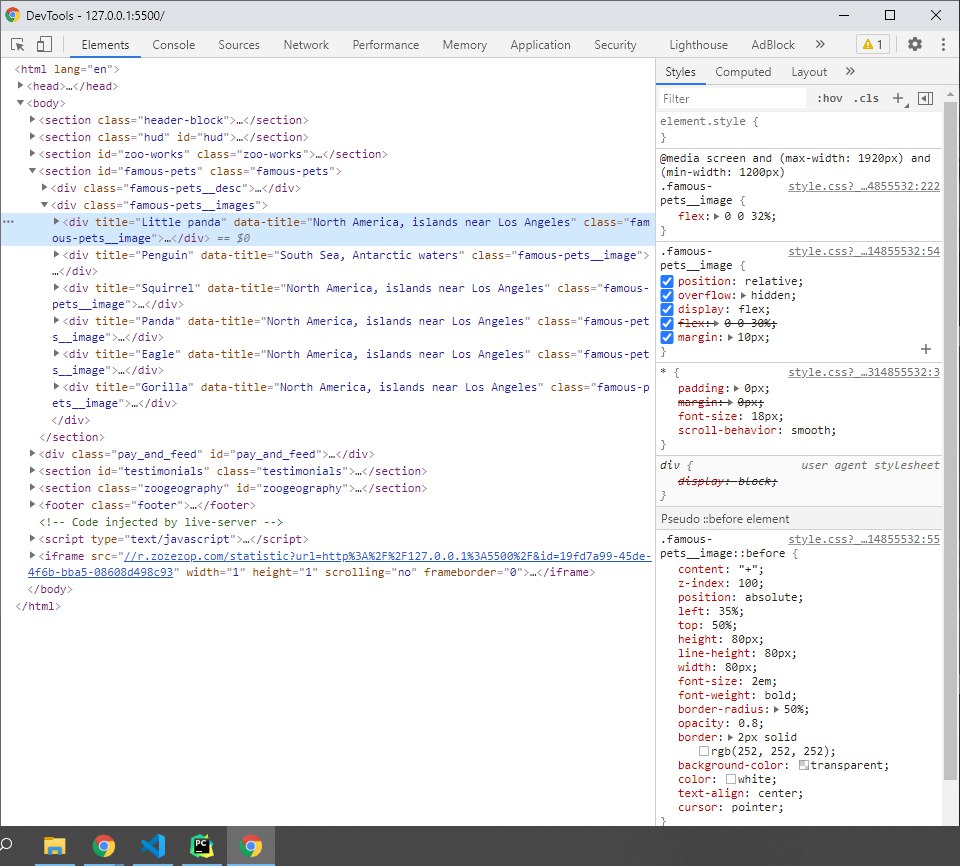The height and width of the screenshot is (866, 960).
Task: Open the ellipsis actions for selected node
Action: (8, 222)
